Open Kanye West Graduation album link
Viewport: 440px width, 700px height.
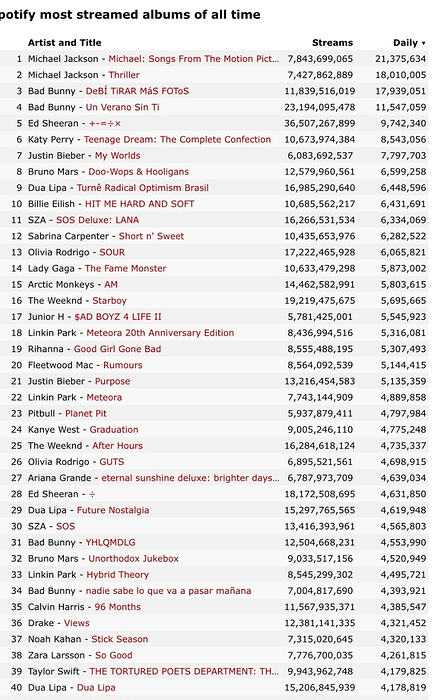coord(114,429)
